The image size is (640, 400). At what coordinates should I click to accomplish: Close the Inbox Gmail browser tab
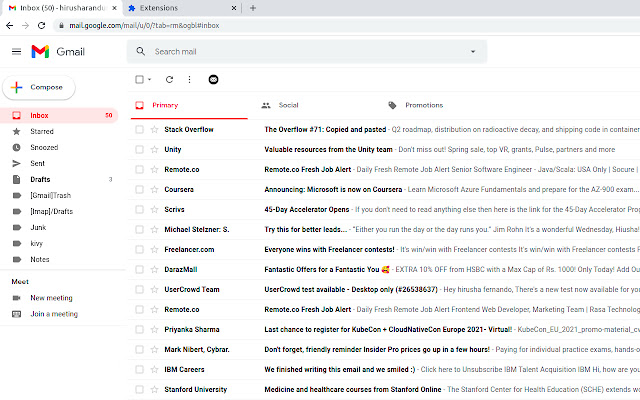pyautogui.click(x=114, y=8)
